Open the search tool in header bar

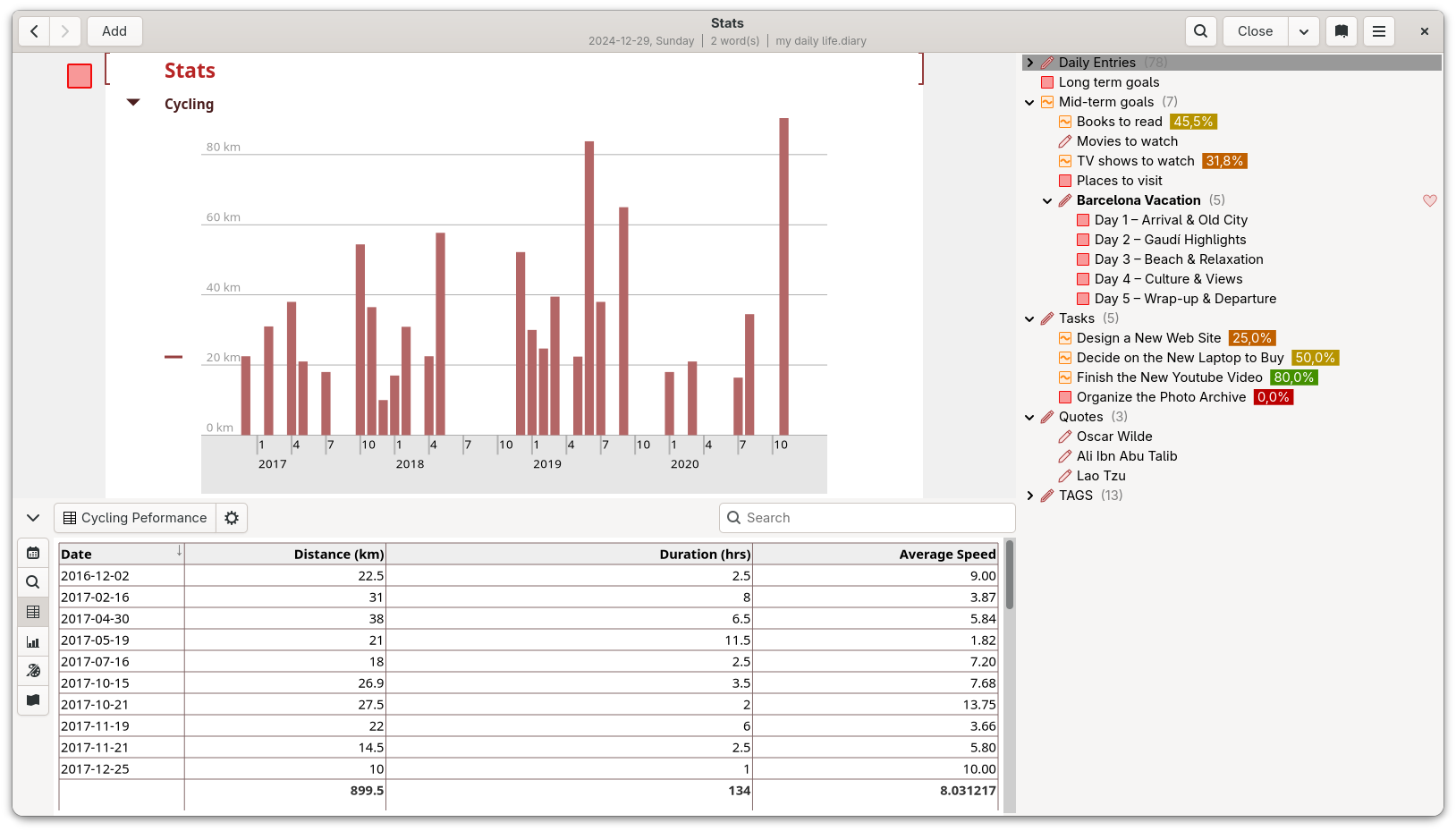pyautogui.click(x=1200, y=31)
